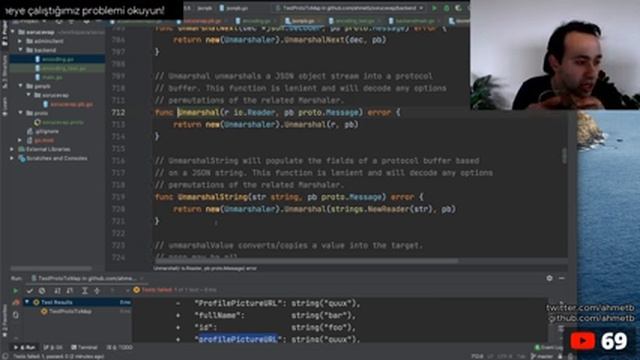Click the adminclient folder name
Image resolution: width=640 pixels, height=360 pixels.
(x=49, y=41)
